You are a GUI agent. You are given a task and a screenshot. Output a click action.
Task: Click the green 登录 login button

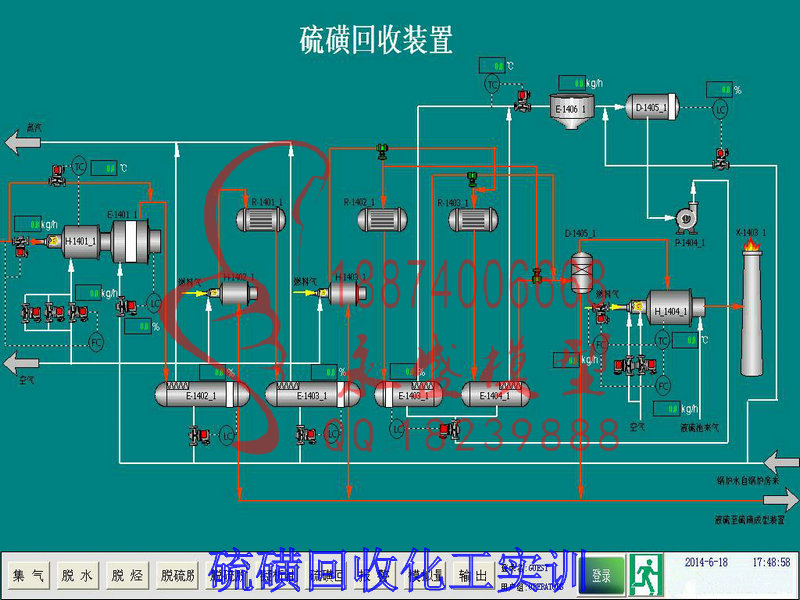coord(602,576)
